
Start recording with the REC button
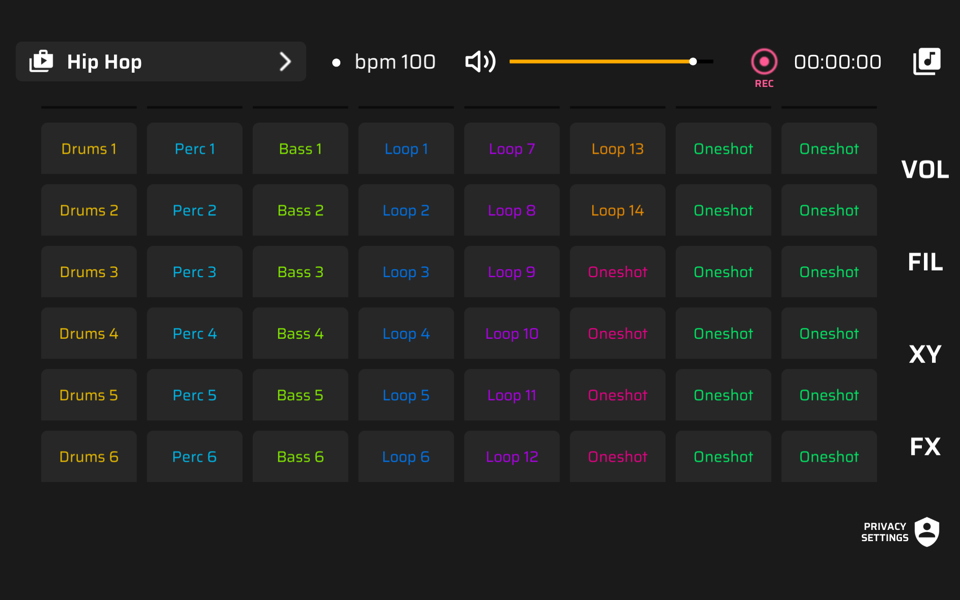[x=763, y=67]
